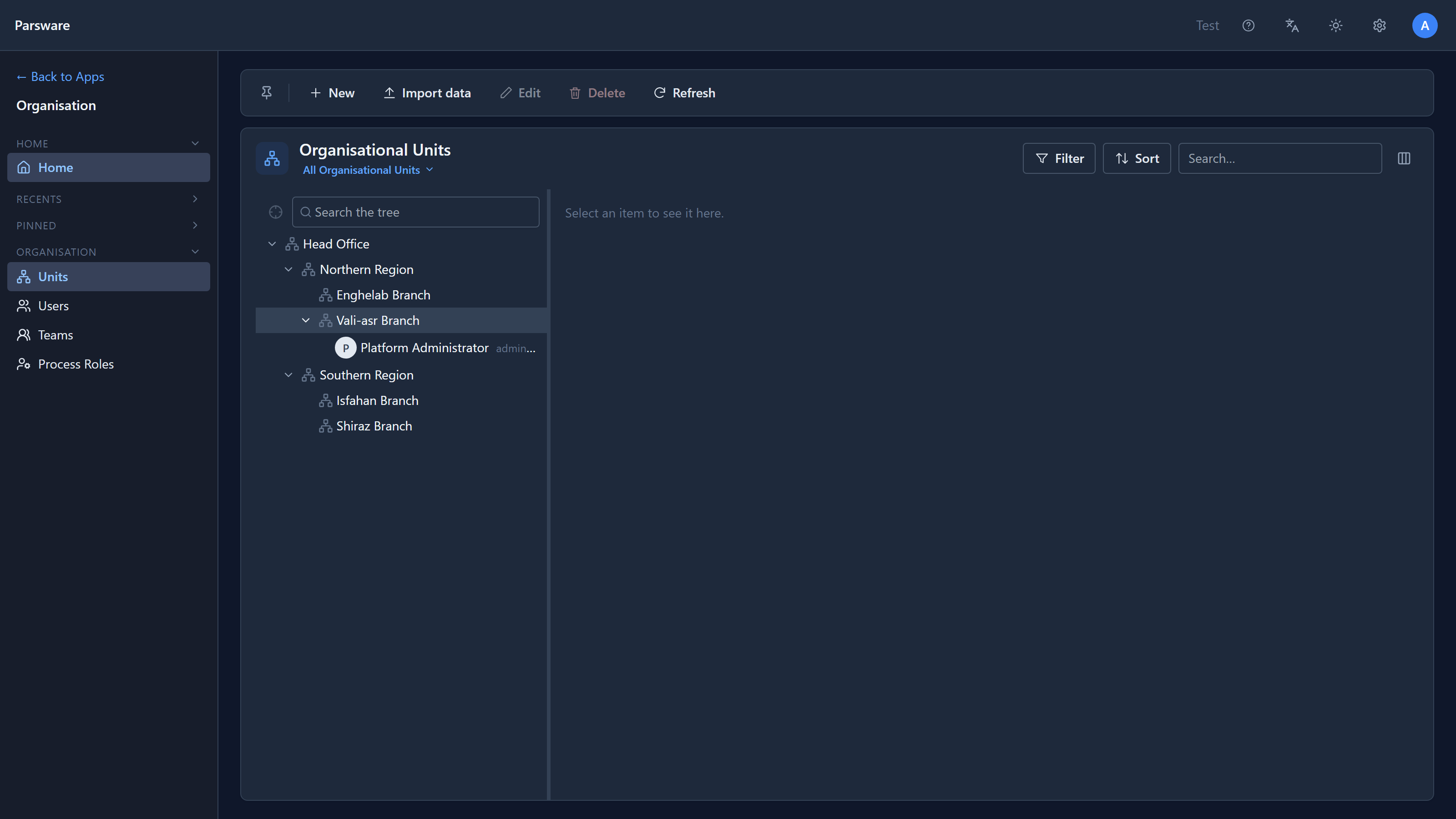
Task: Open the settings gear icon
Action: 1379,25
